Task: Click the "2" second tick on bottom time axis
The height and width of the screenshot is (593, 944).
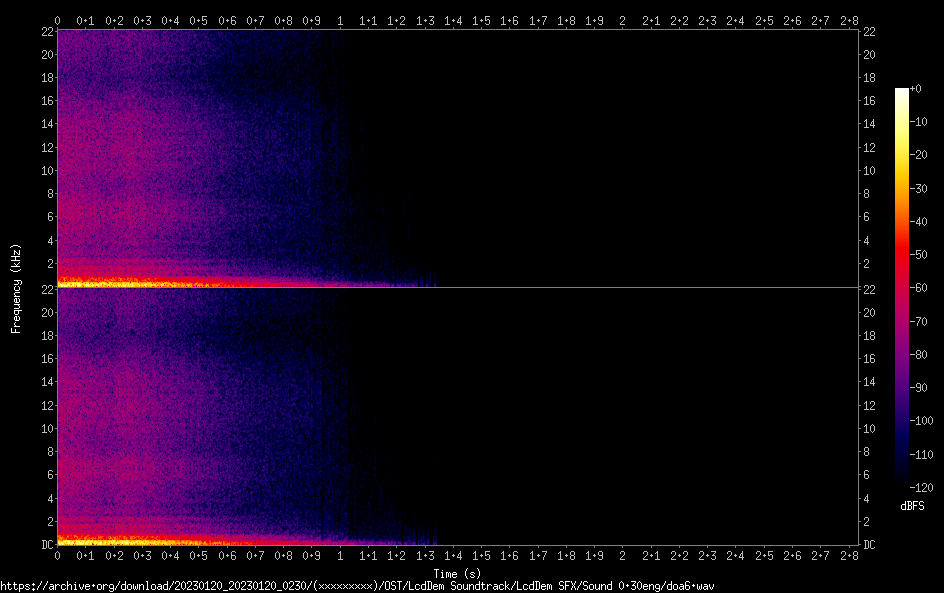Action: tap(622, 556)
